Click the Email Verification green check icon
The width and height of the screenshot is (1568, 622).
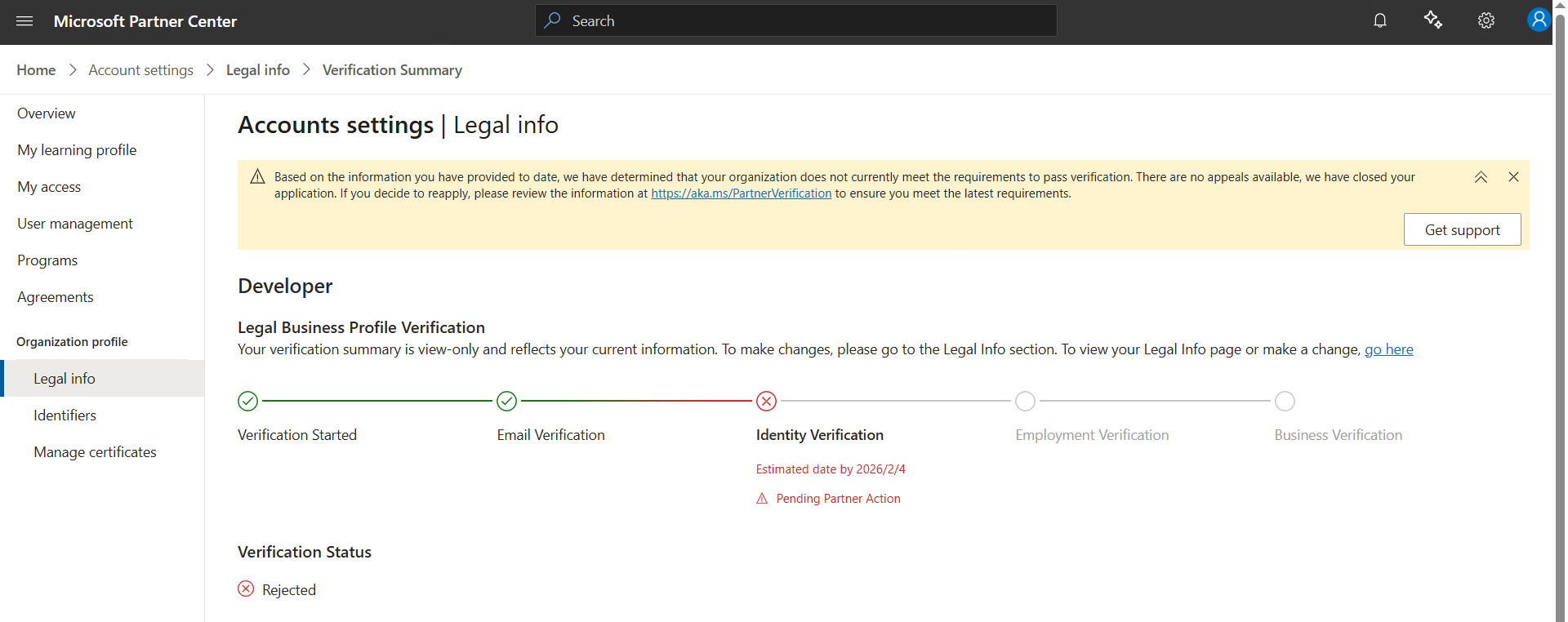click(506, 401)
